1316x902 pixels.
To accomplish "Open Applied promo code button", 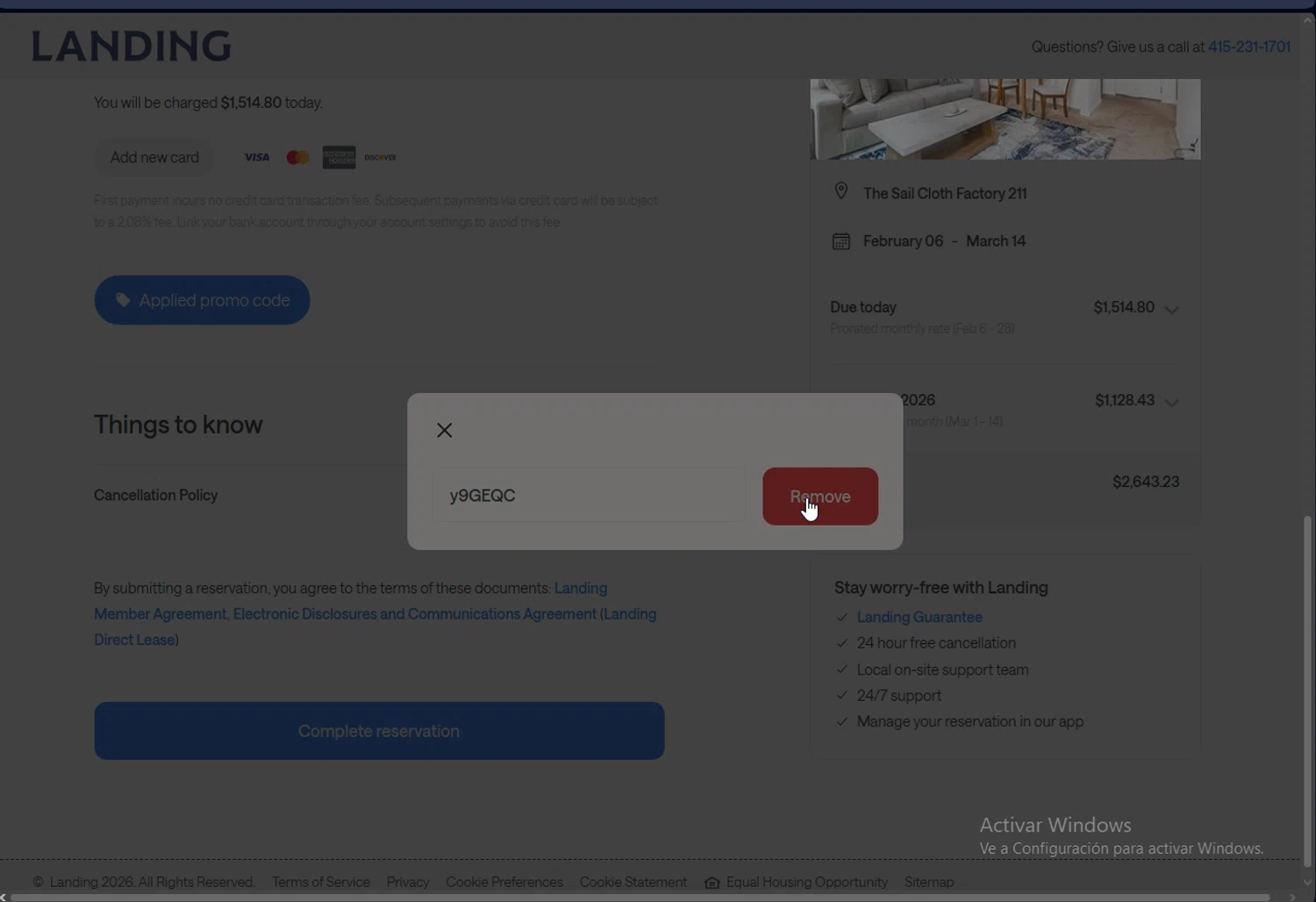I will tap(202, 300).
